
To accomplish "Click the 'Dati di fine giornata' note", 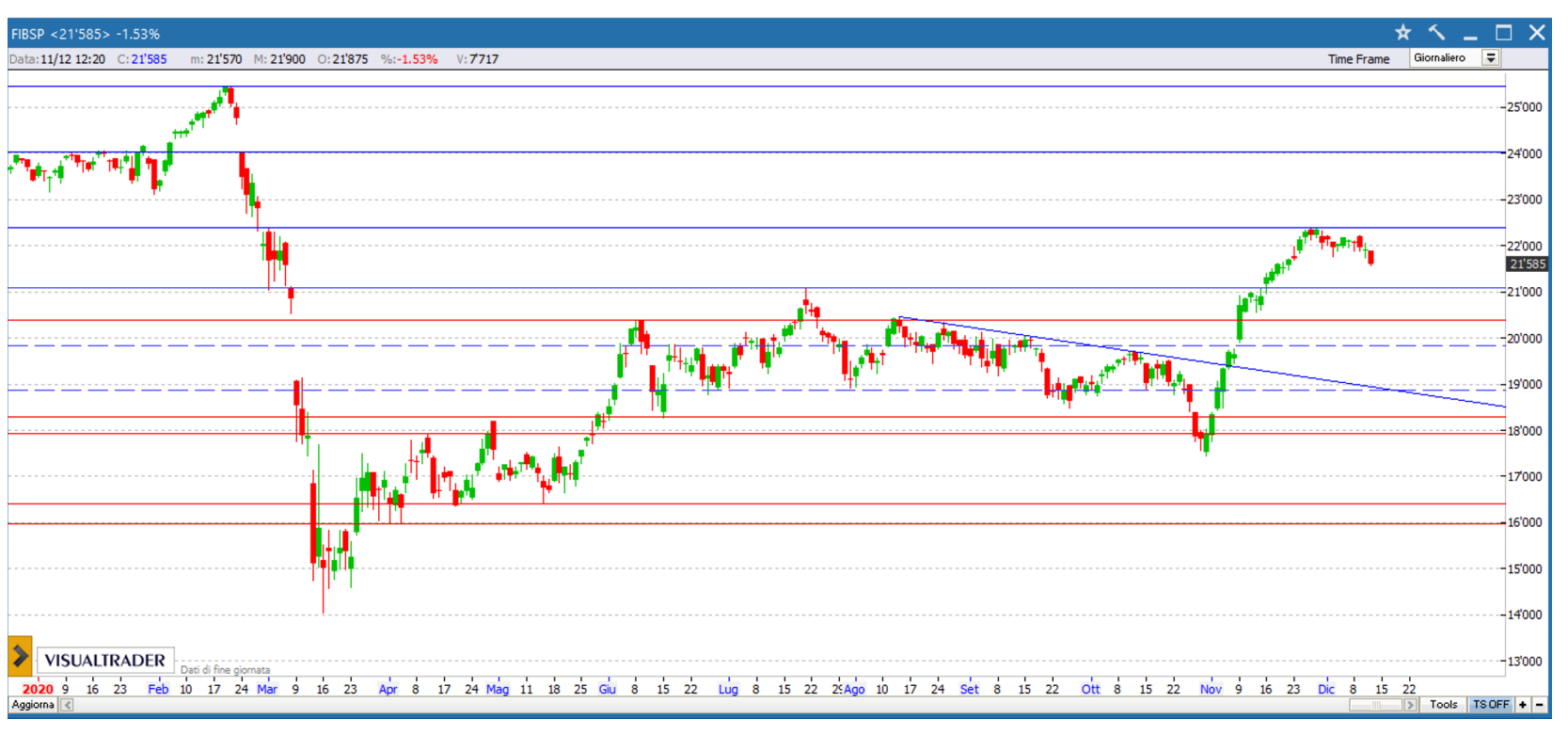I will [225, 670].
